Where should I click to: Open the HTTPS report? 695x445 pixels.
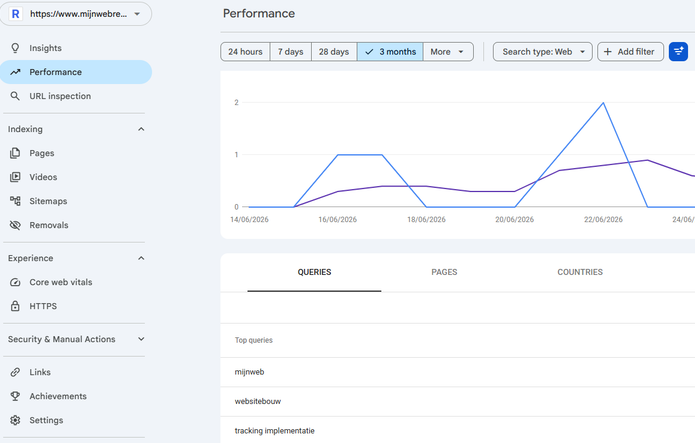click(76, 306)
